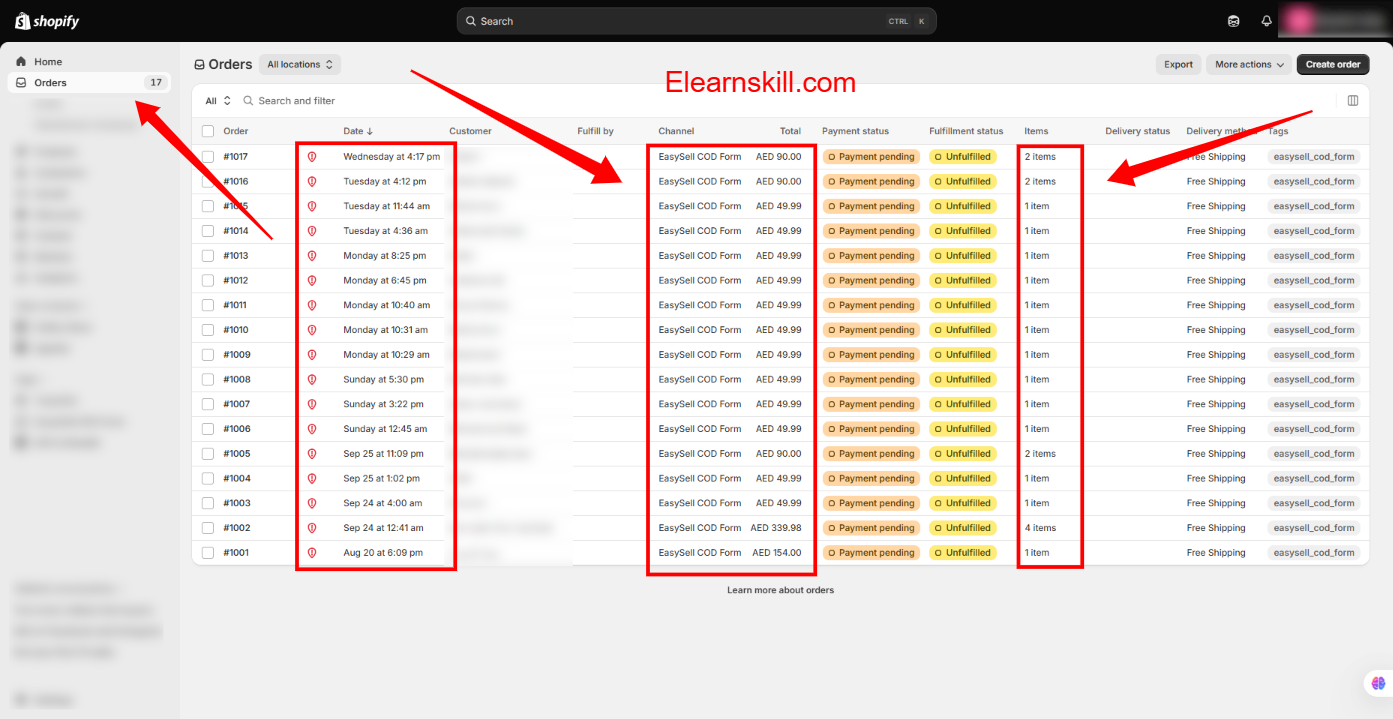Click the Payment pending badge on order #1006
1393x719 pixels.
coord(871,429)
